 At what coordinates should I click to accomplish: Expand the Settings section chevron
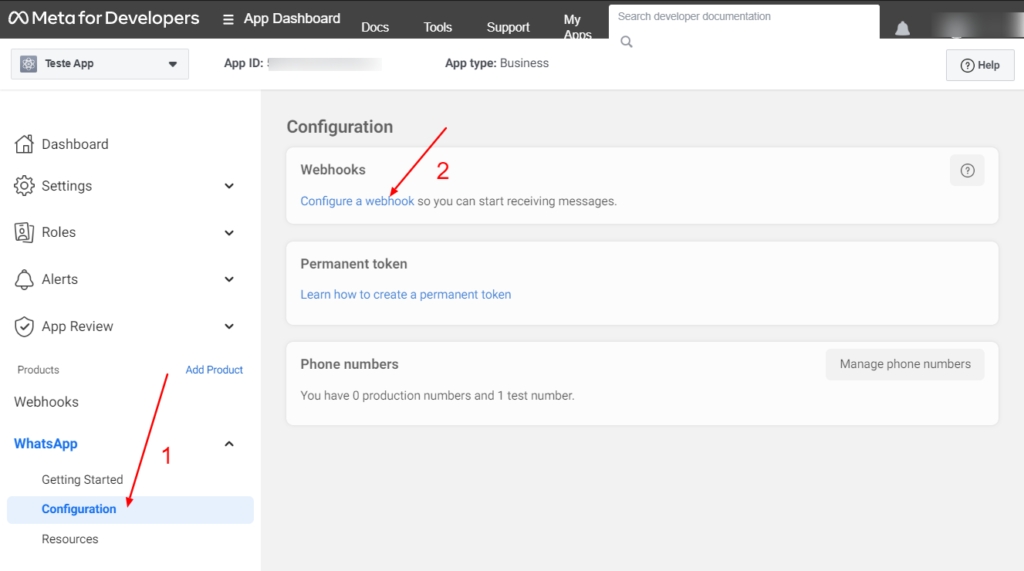(229, 186)
